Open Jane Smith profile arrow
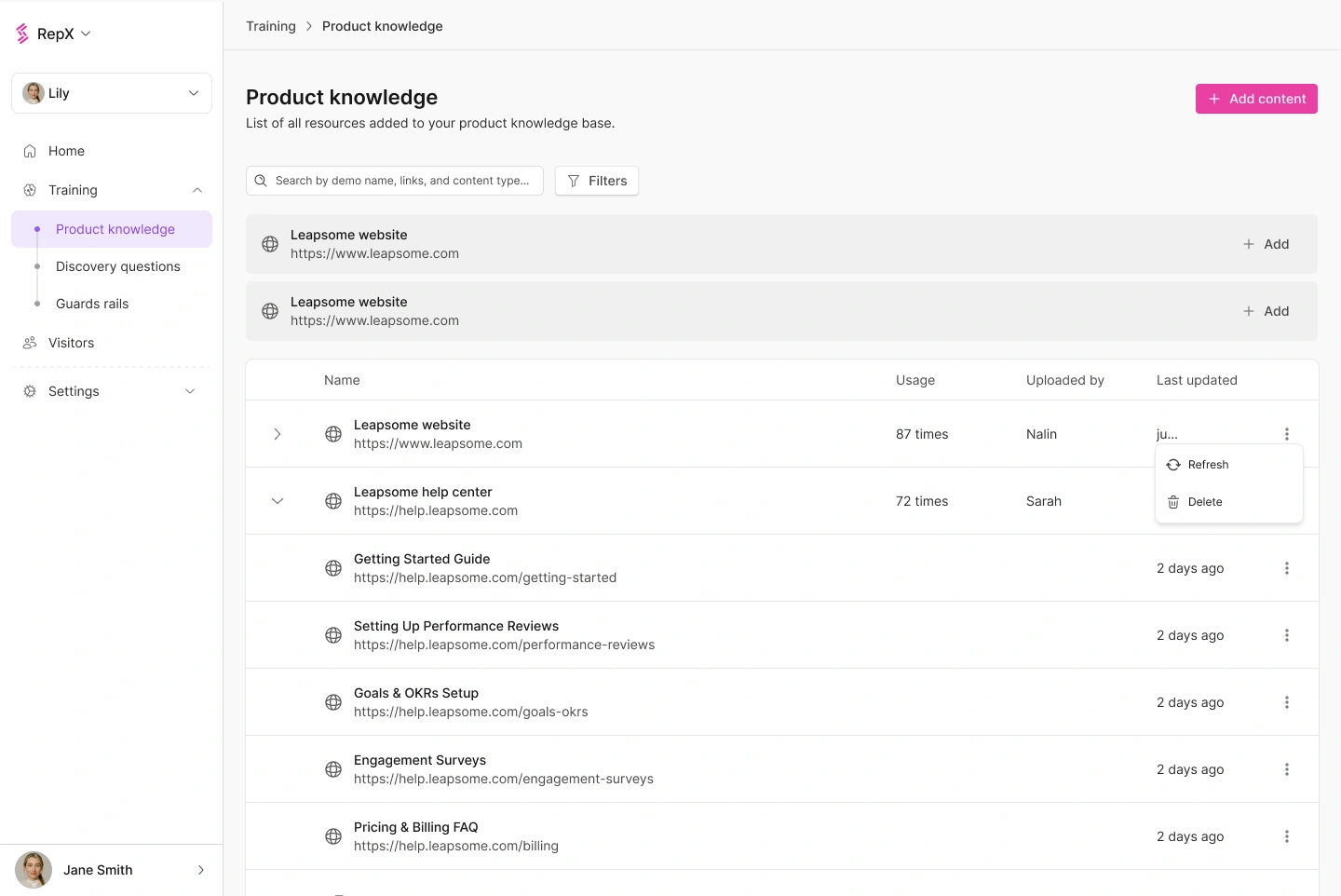This screenshot has width=1341, height=896. pos(201,870)
